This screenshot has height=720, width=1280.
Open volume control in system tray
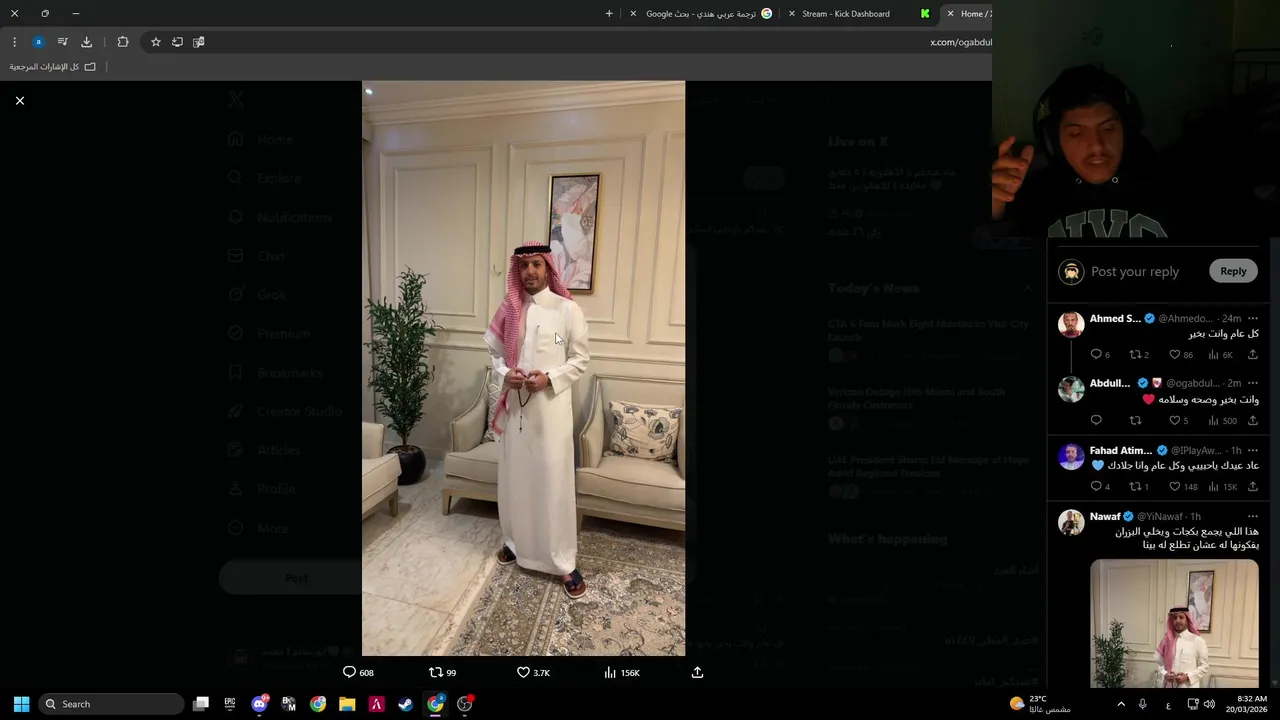(x=1209, y=704)
